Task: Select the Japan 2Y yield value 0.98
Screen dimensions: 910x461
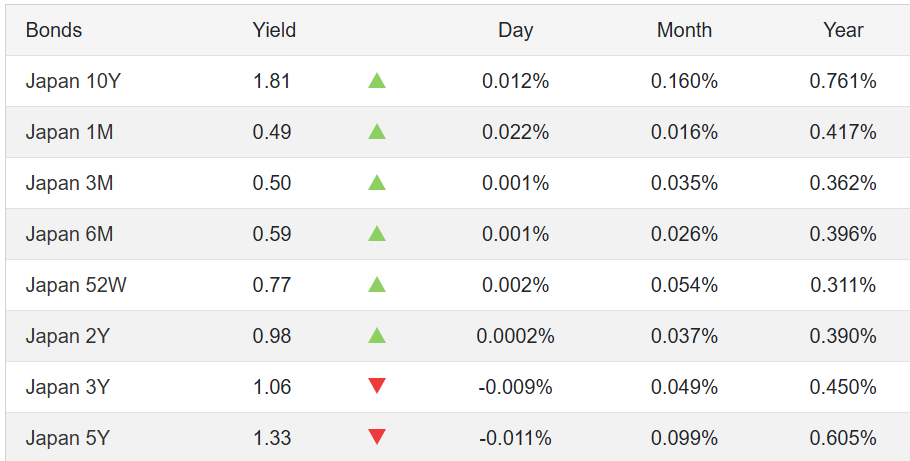Action: pos(272,336)
